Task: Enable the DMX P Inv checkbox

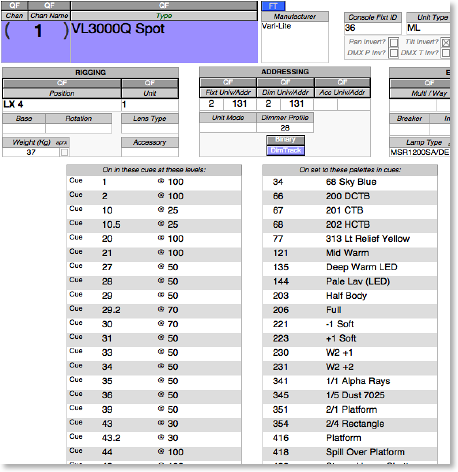Action: coord(394,53)
